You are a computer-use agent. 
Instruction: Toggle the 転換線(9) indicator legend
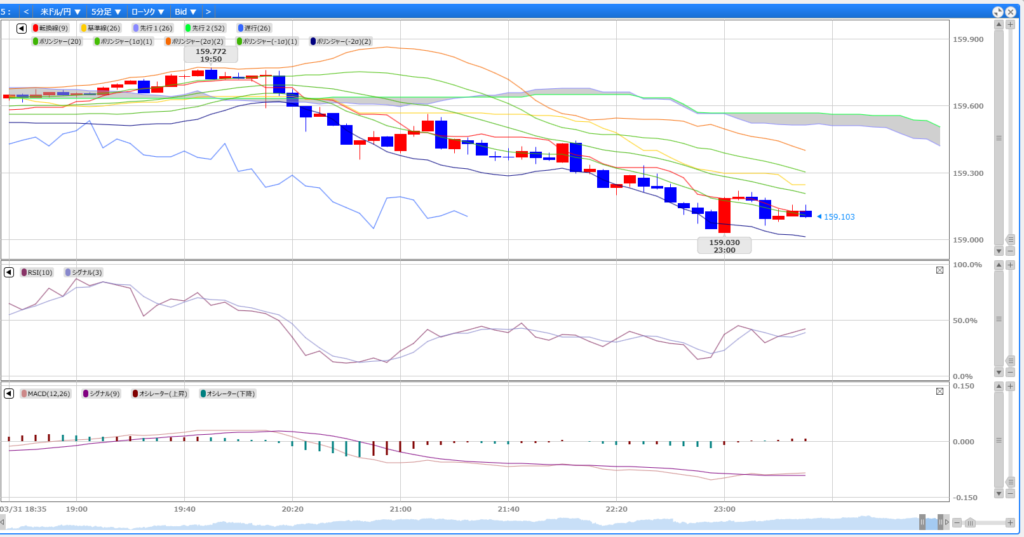[52, 29]
